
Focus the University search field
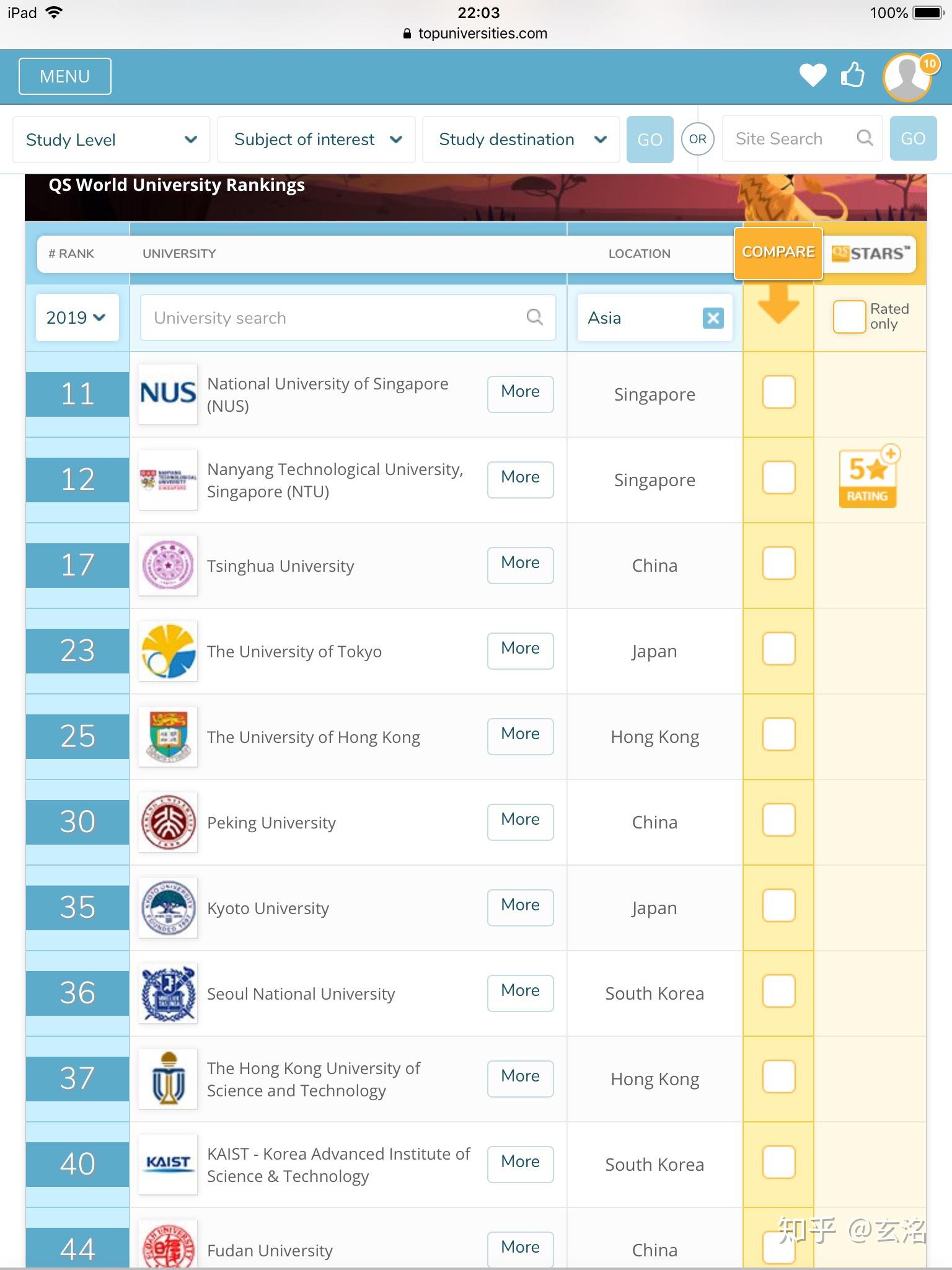click(348, 317)
